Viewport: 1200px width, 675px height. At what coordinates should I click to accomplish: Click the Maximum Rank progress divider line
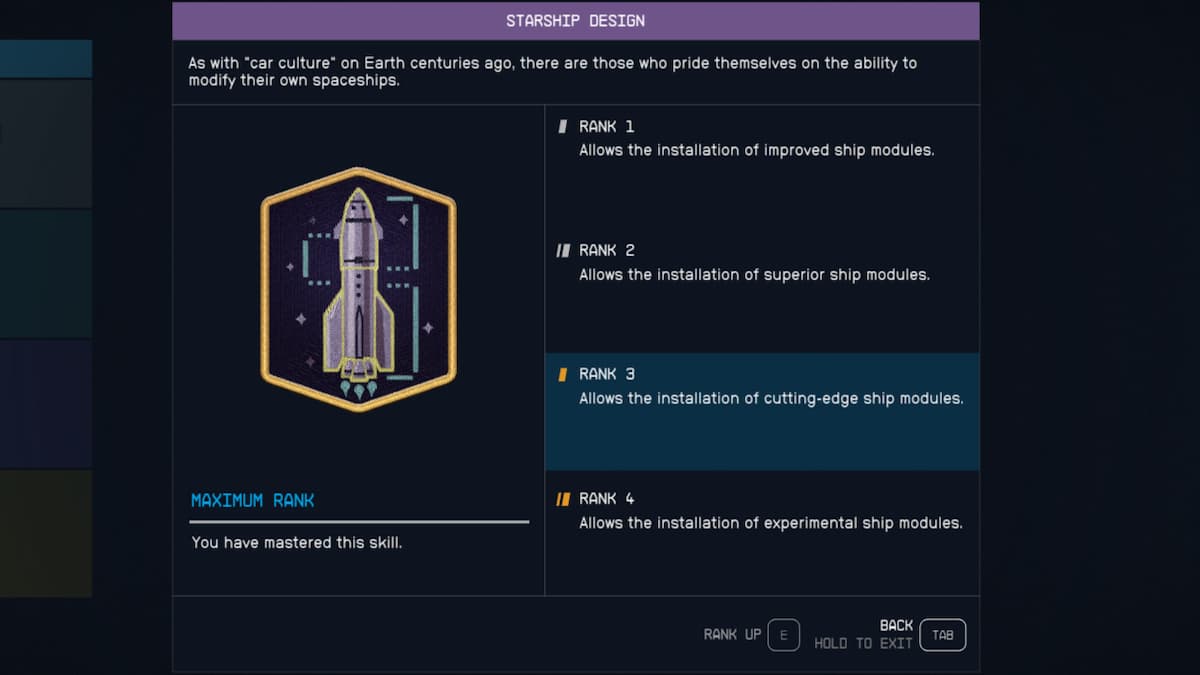[359, 520]
